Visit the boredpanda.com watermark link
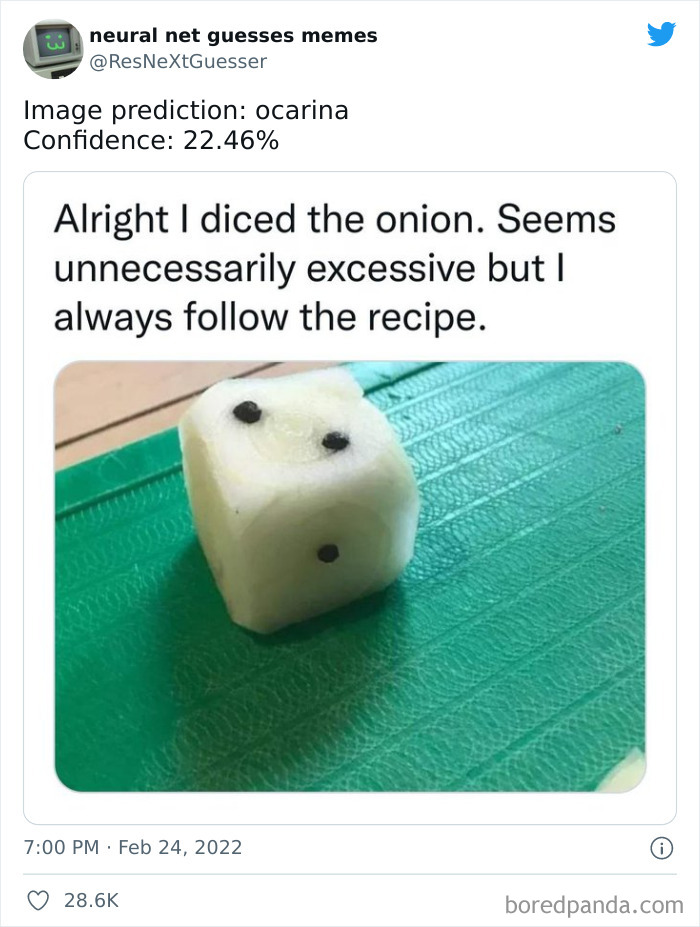700x927 pixels. coord(593,905)
